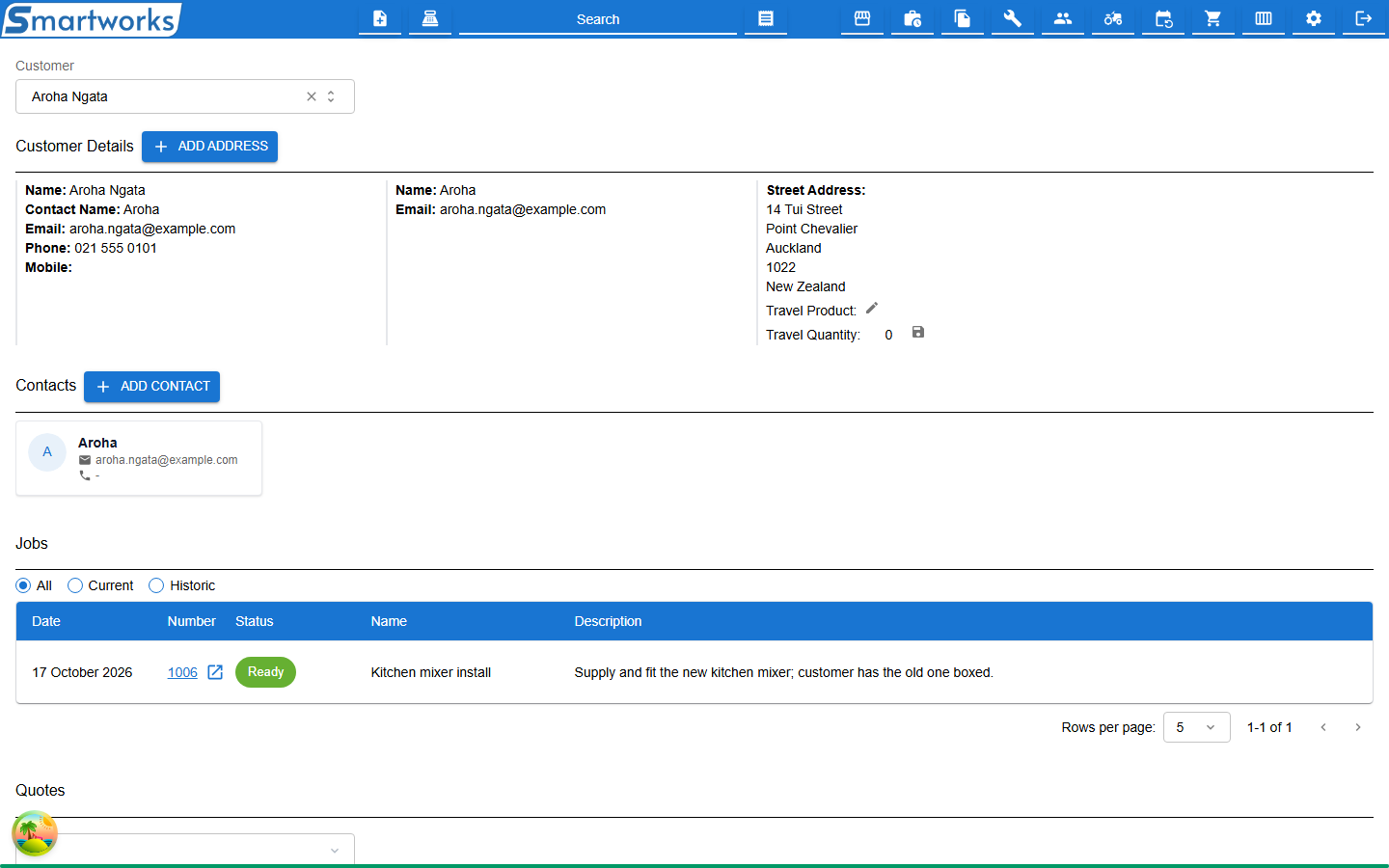
Task: Click the ADD CONTACT button
Action: [x=151, y=387]
